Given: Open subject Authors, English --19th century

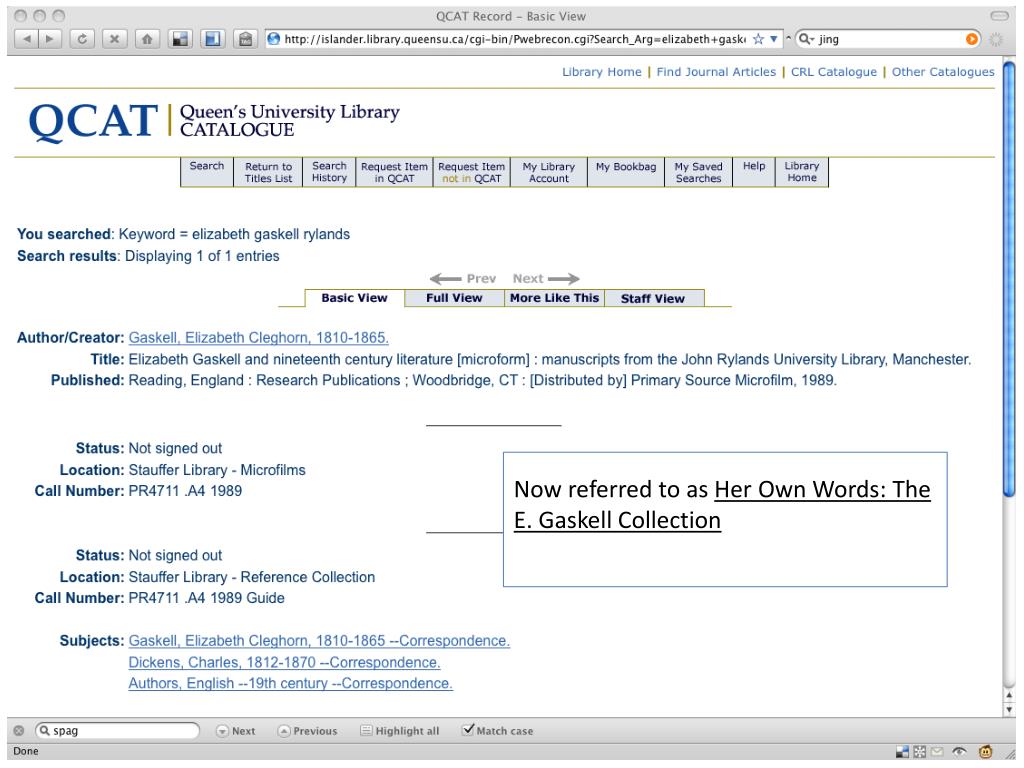Looking at the screenshot, I should (x=291, y=683).
